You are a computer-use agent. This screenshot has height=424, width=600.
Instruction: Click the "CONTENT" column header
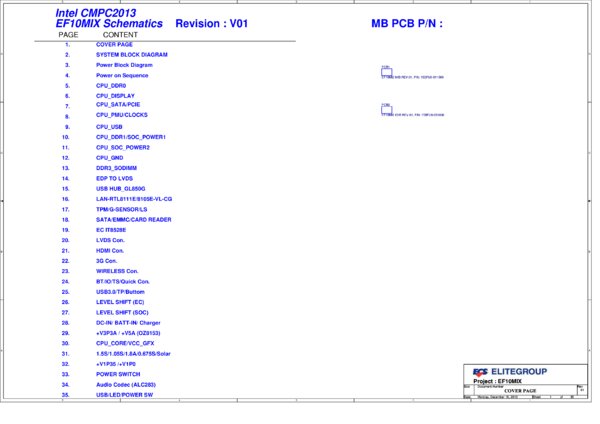[120, 35]
